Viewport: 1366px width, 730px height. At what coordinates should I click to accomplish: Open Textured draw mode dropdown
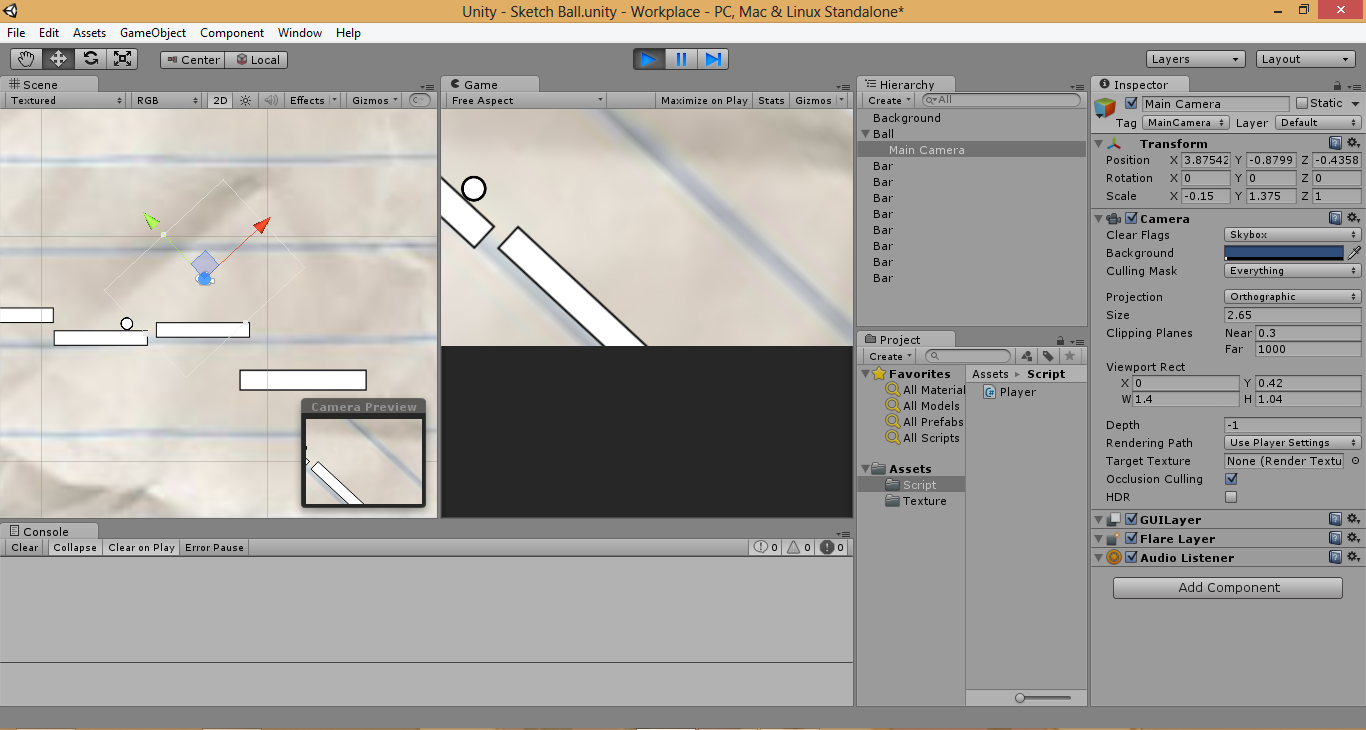pos(65,100)
